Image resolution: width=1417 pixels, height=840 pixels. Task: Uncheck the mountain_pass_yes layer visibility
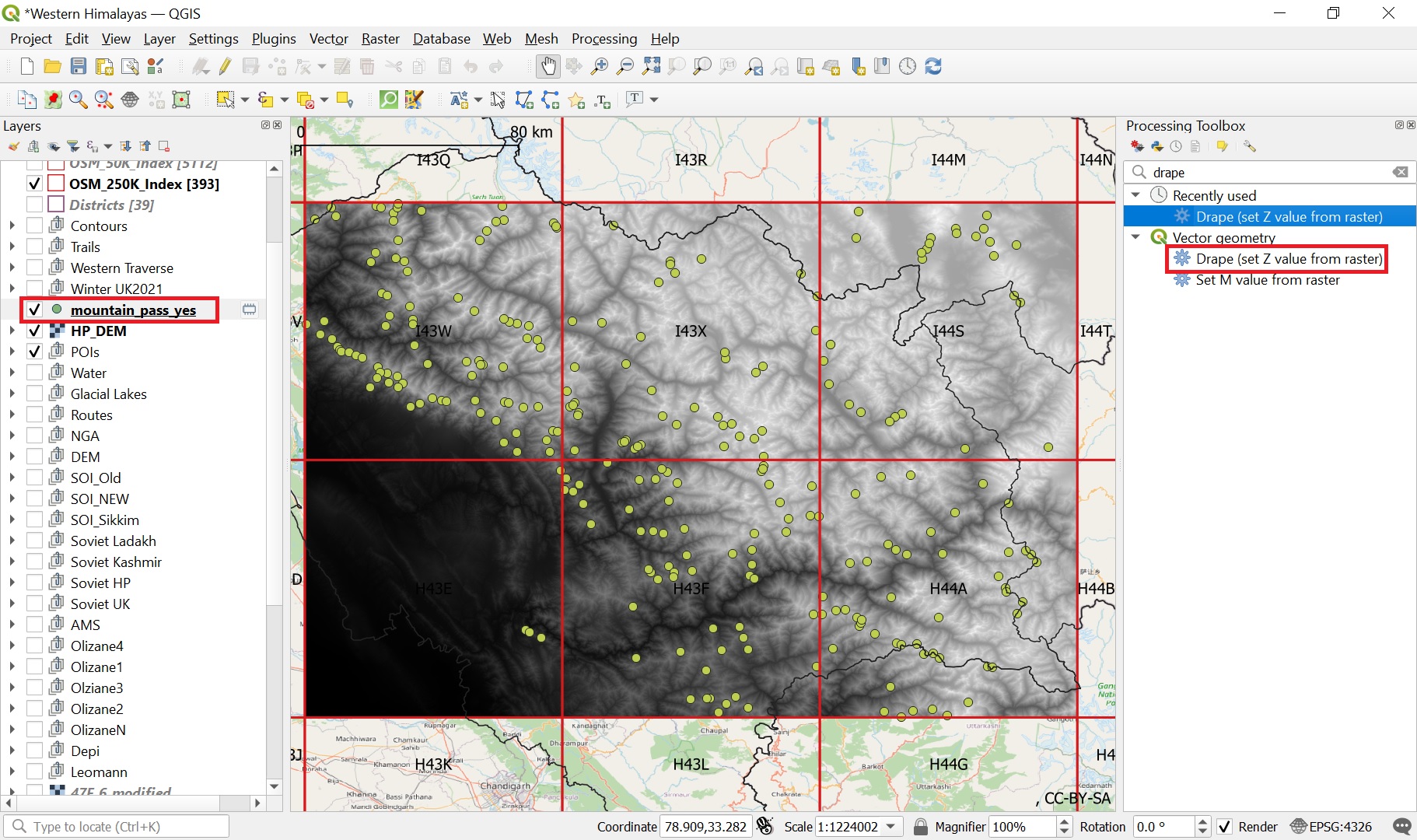pyautogui.click(x=34, y=310)
